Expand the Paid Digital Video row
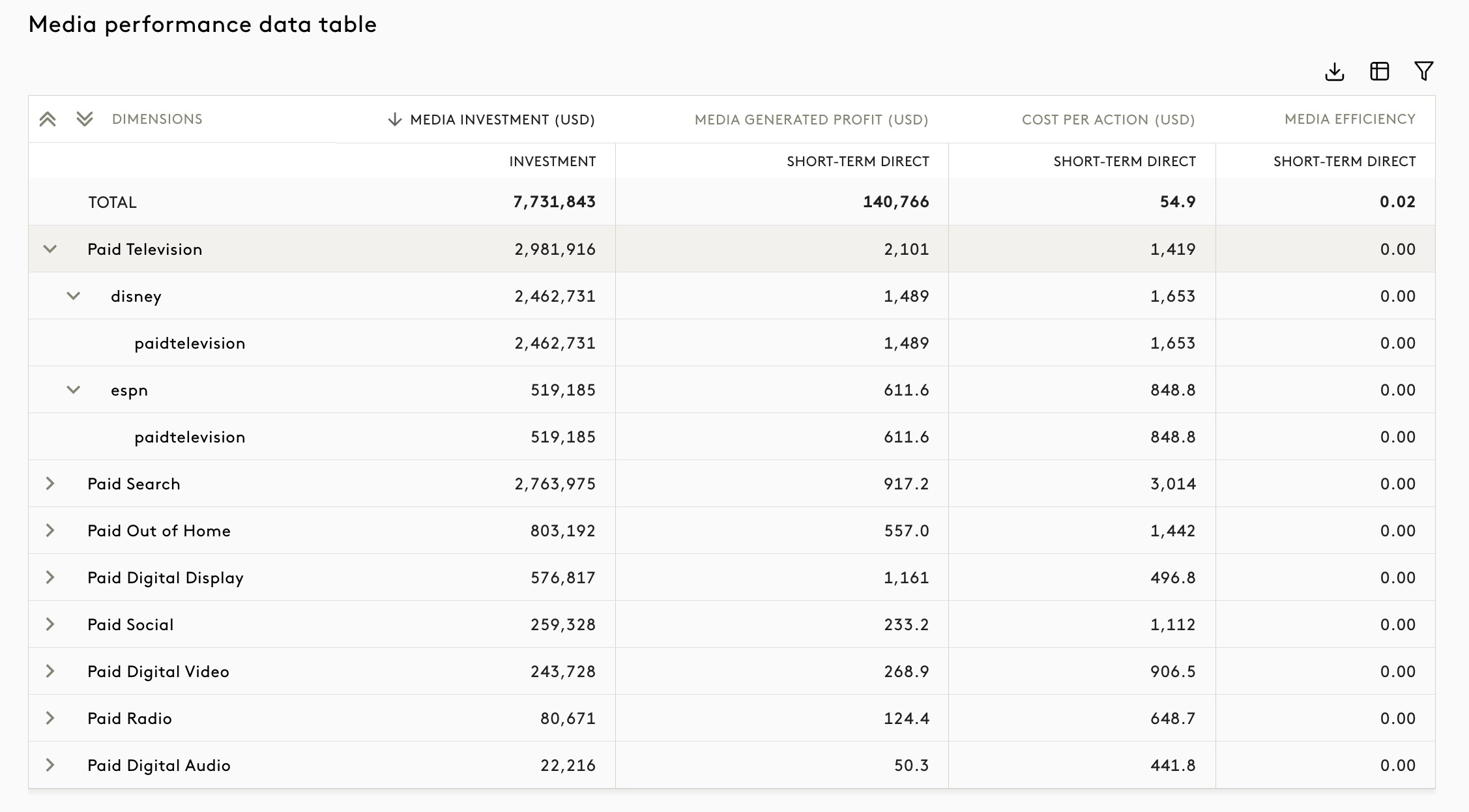 point(50,671)
